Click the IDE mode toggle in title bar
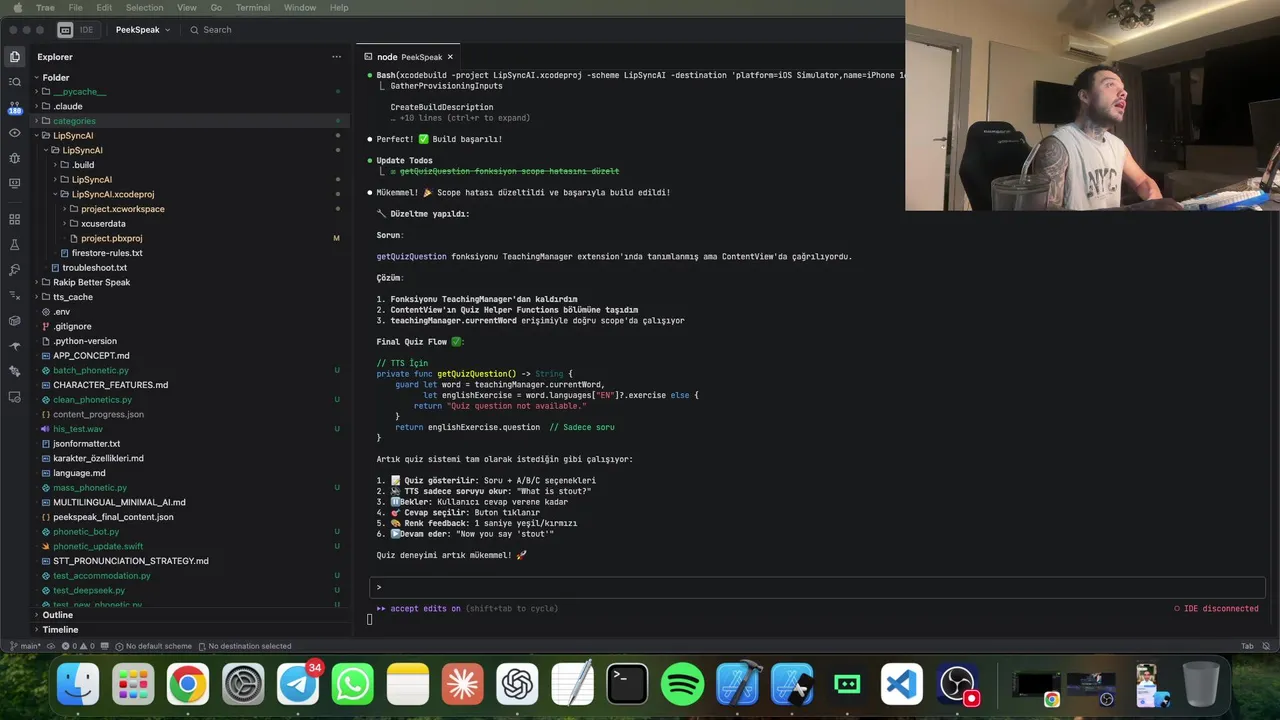Screen dimensions: 1280x720 point(77,30)
